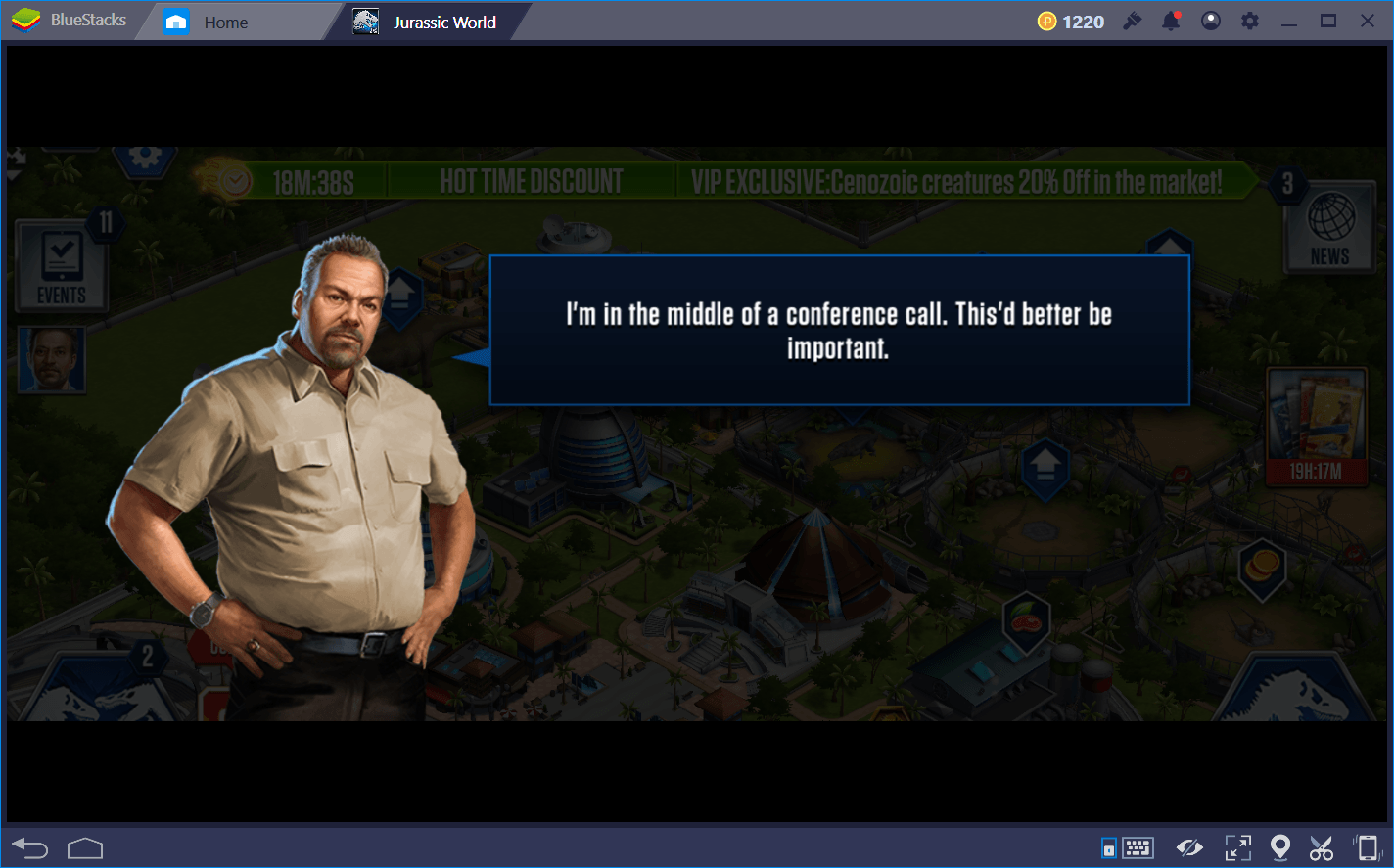
Task: Open the card pack with 19H:17M timer
Action: pos(1317,428)
